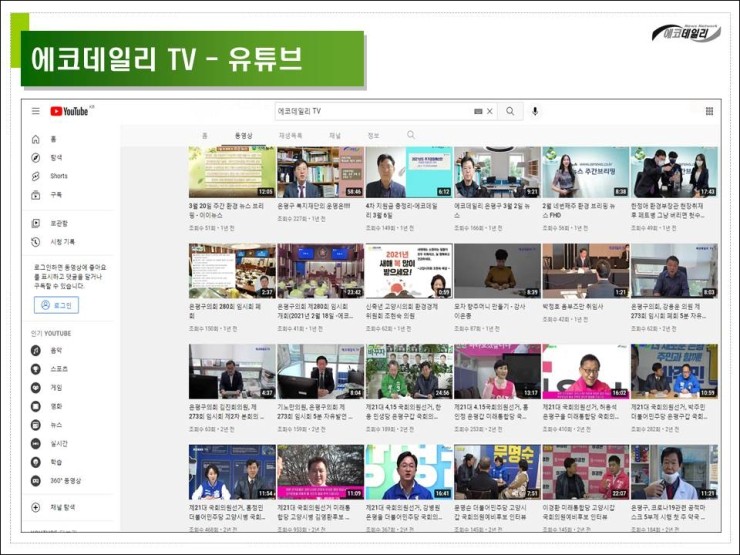Screen dimensions: 740x555
Task: Select the 동영상 videos tab
Action: click(244, 135)
